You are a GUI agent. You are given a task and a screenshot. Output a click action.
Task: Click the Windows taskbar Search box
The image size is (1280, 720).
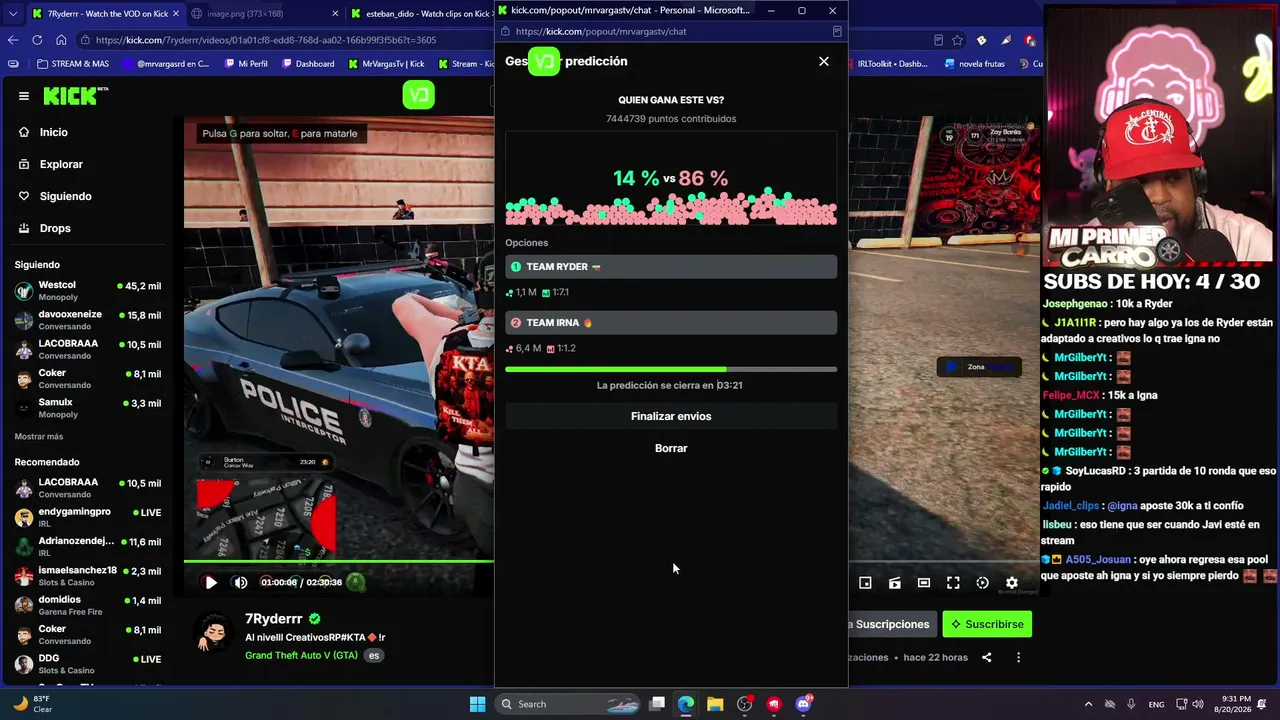pyautogui.click(x=567, y=704)
